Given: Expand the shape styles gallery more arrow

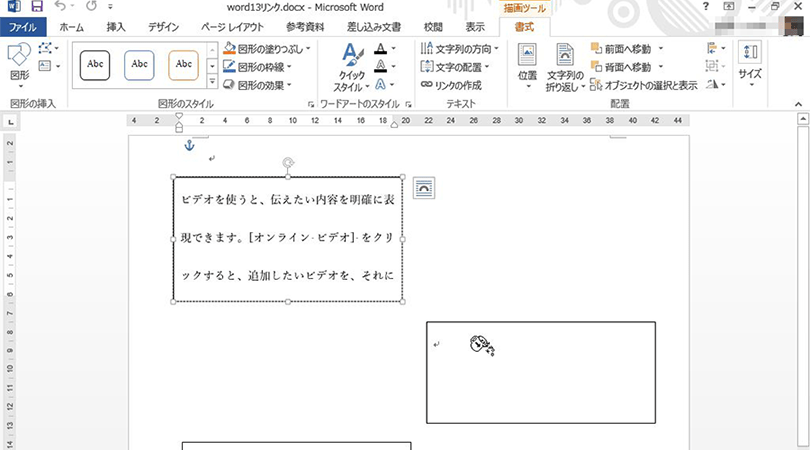Looking at the screenshot, I should [212, 82].
